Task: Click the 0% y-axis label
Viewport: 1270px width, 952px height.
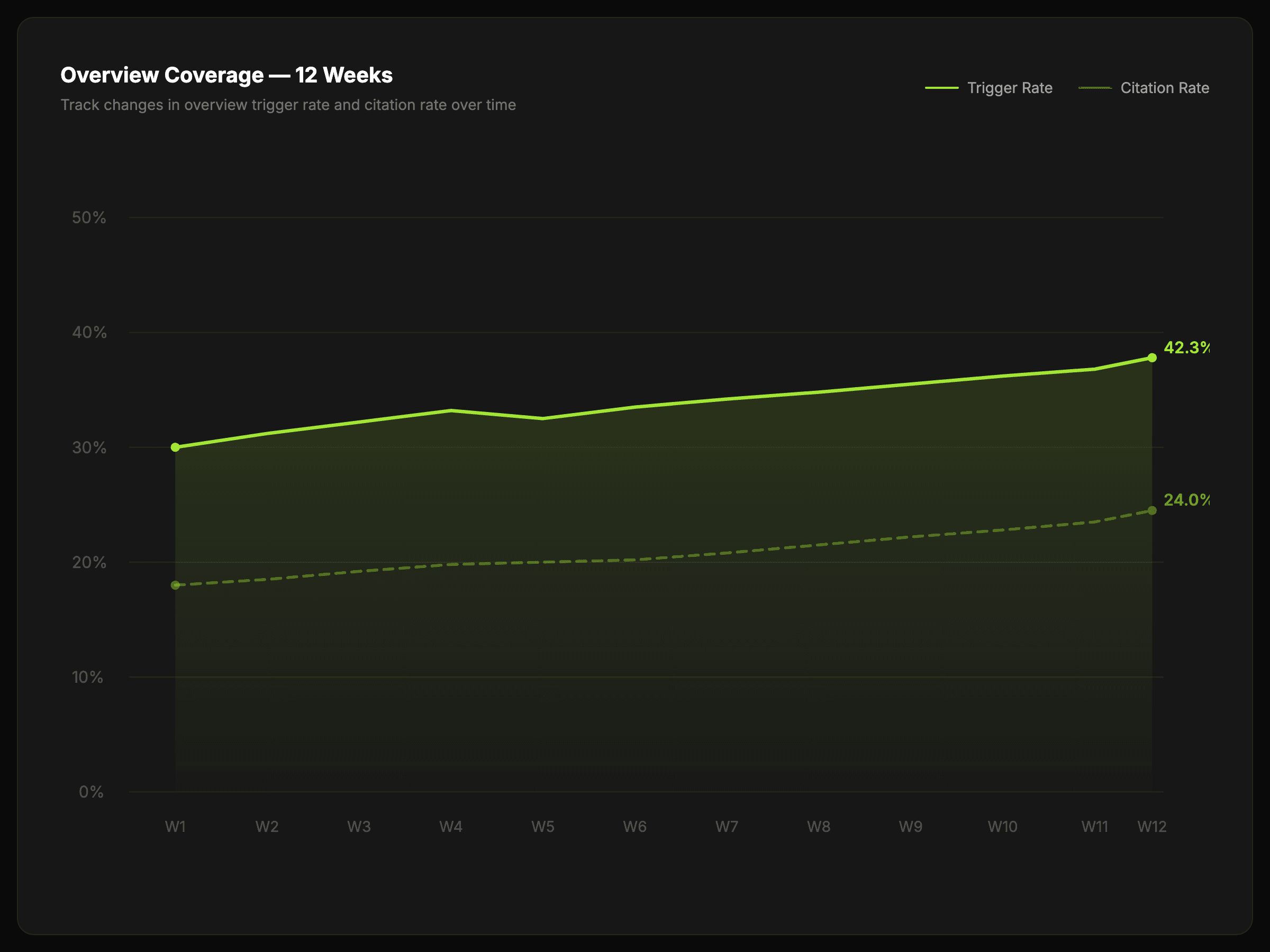Action: (x=90, y=792)
